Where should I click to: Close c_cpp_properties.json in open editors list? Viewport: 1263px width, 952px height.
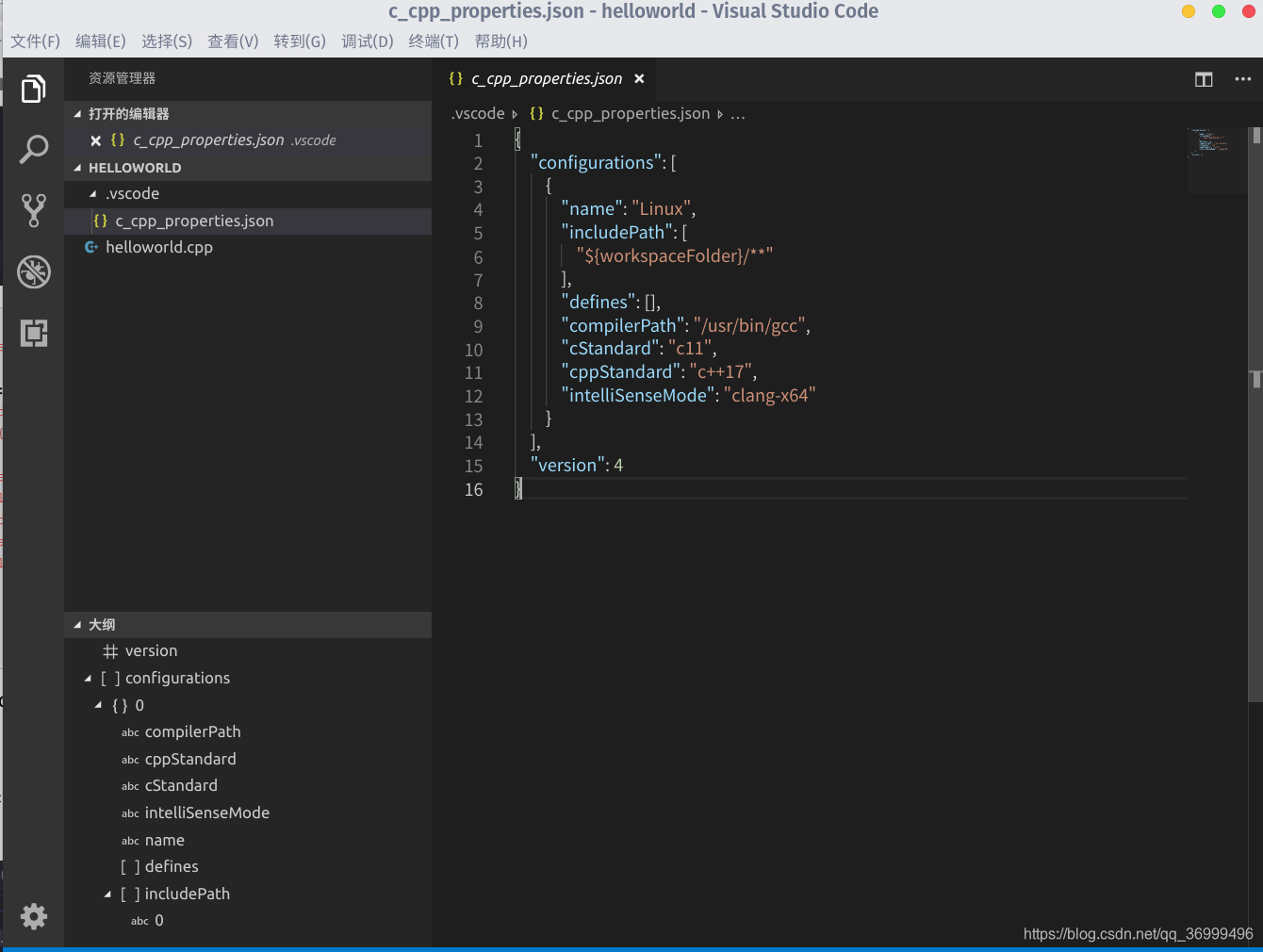95,140
